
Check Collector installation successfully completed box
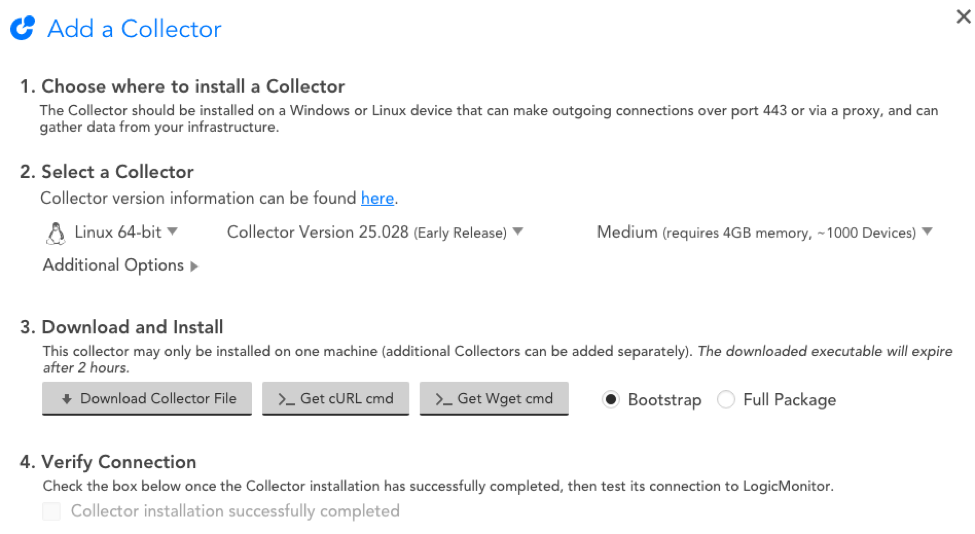click(52, 511)
